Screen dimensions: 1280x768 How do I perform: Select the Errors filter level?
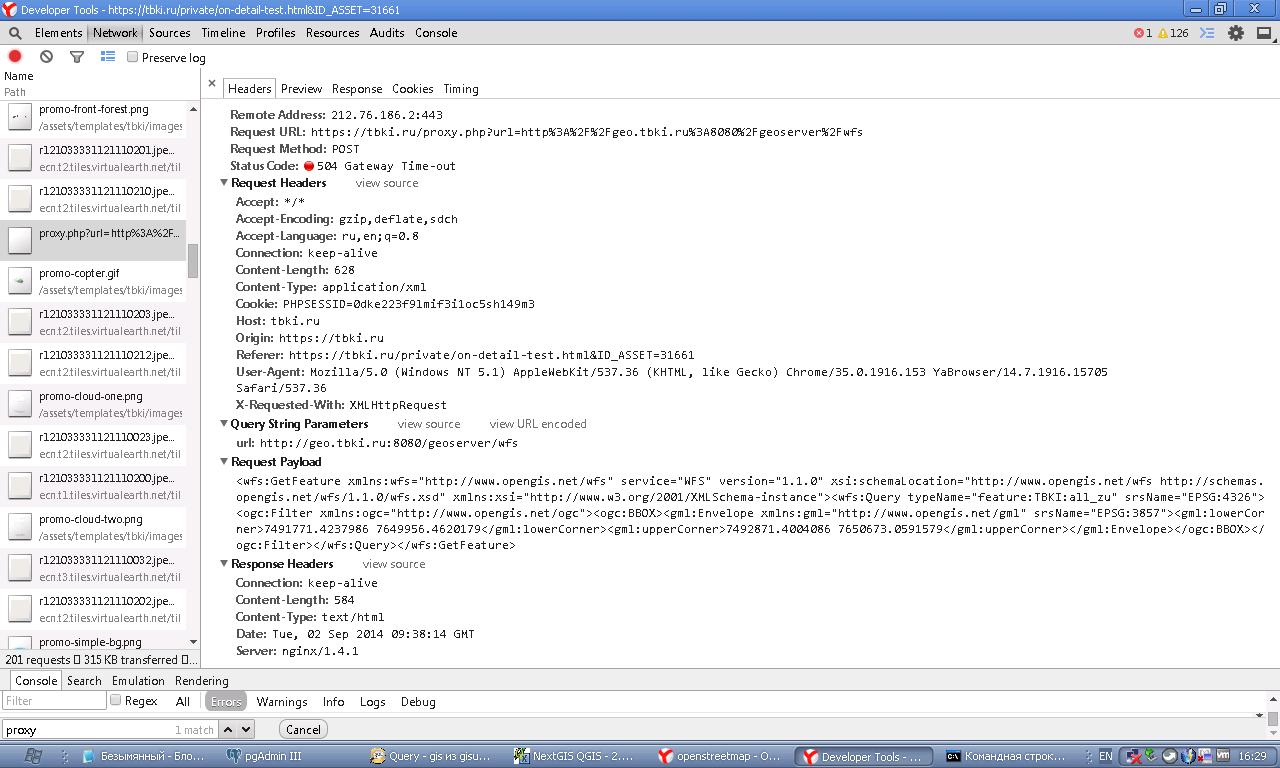click(x=225, y=701)
